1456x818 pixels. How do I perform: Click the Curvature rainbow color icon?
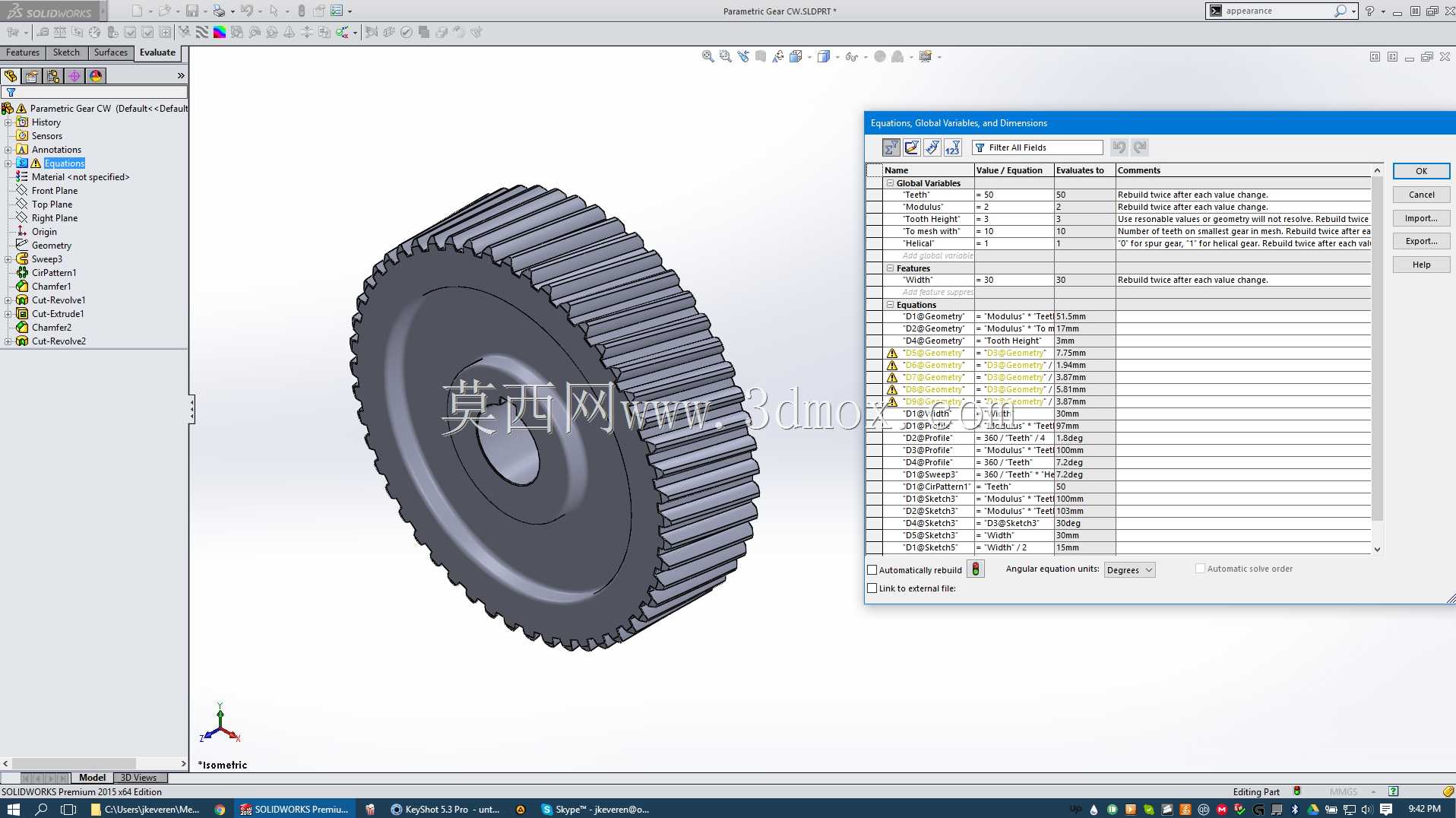(219, 32)
